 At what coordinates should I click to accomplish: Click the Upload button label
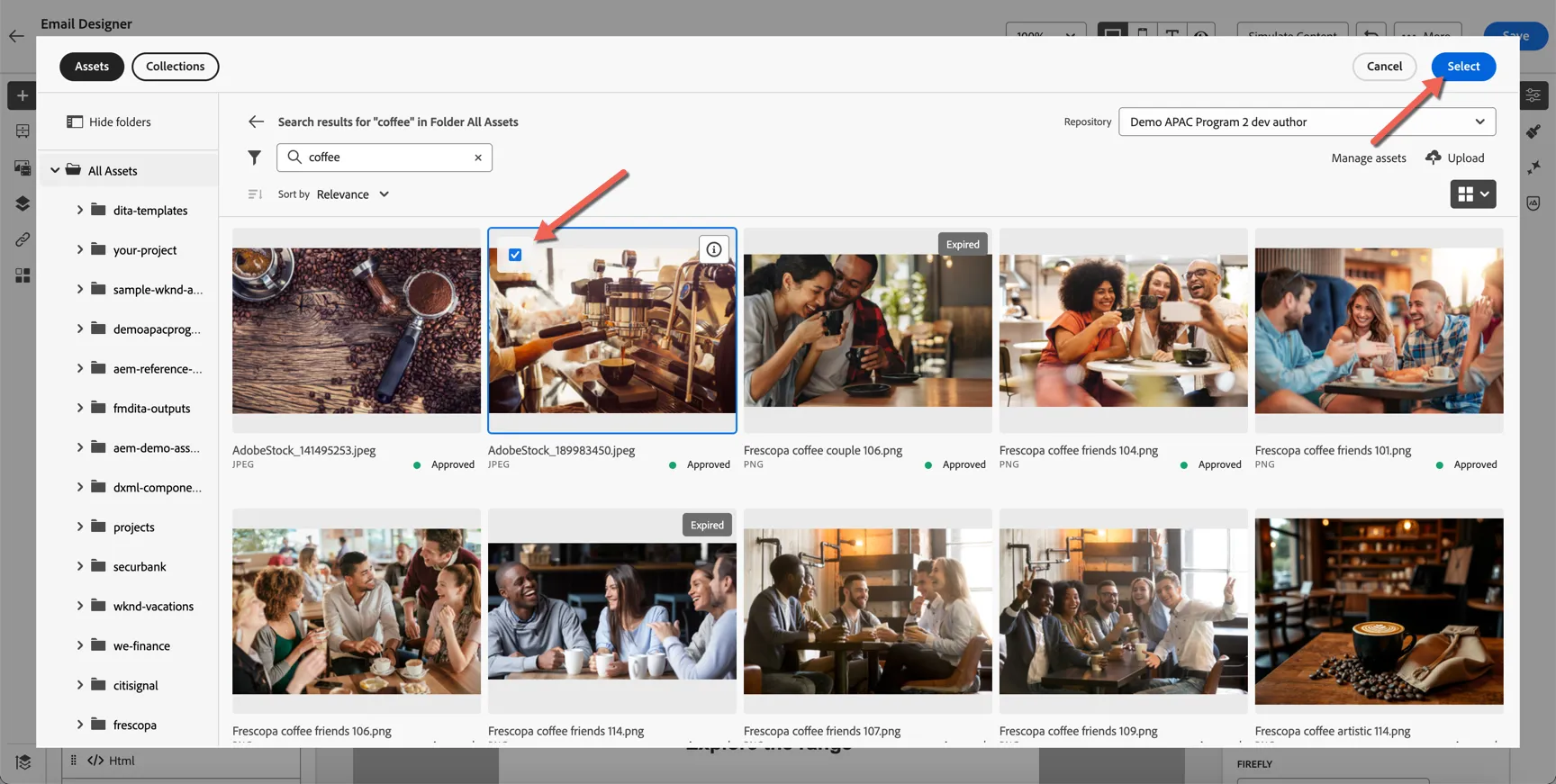click(x=1466, y=158)
